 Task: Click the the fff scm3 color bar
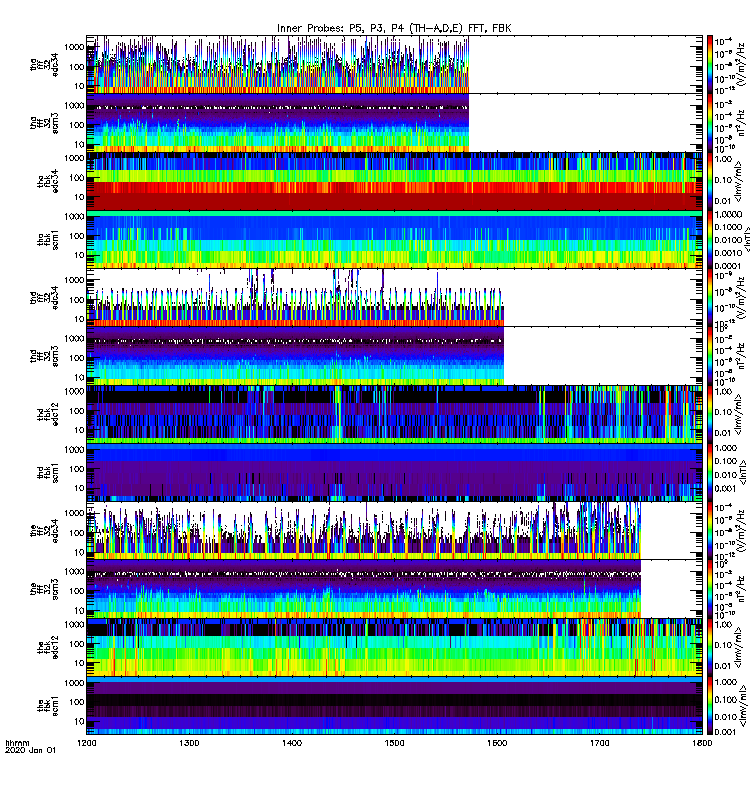coord(710,589)
